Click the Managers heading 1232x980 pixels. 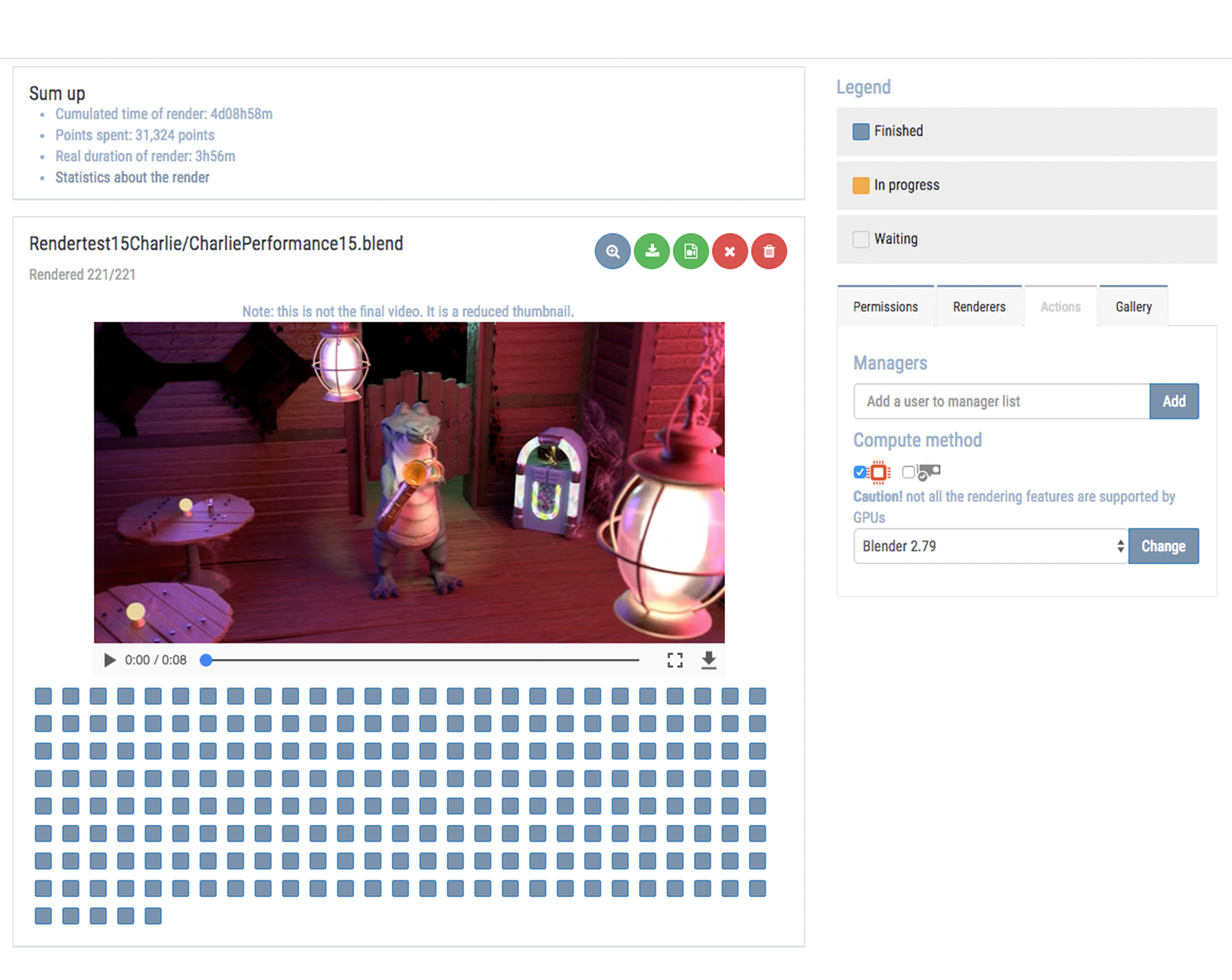pyautogui.click(x=890, y=363)
